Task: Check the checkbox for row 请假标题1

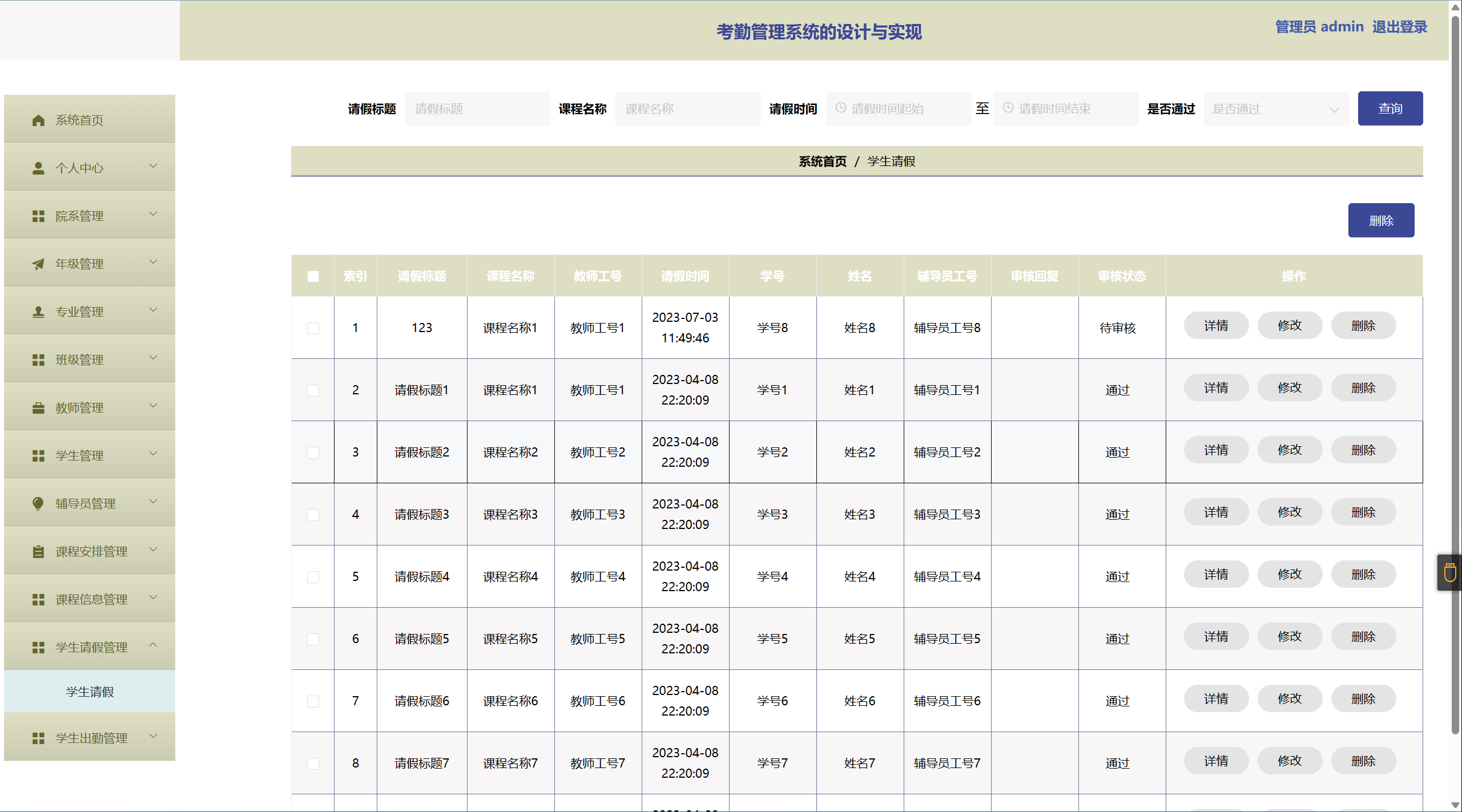Action: click(313, 390)
